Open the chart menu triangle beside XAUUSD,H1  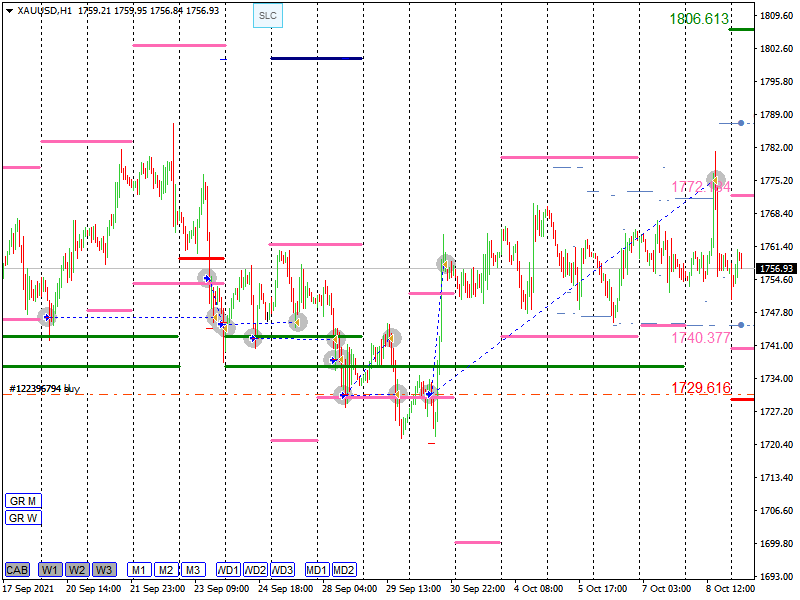point(9,11)
